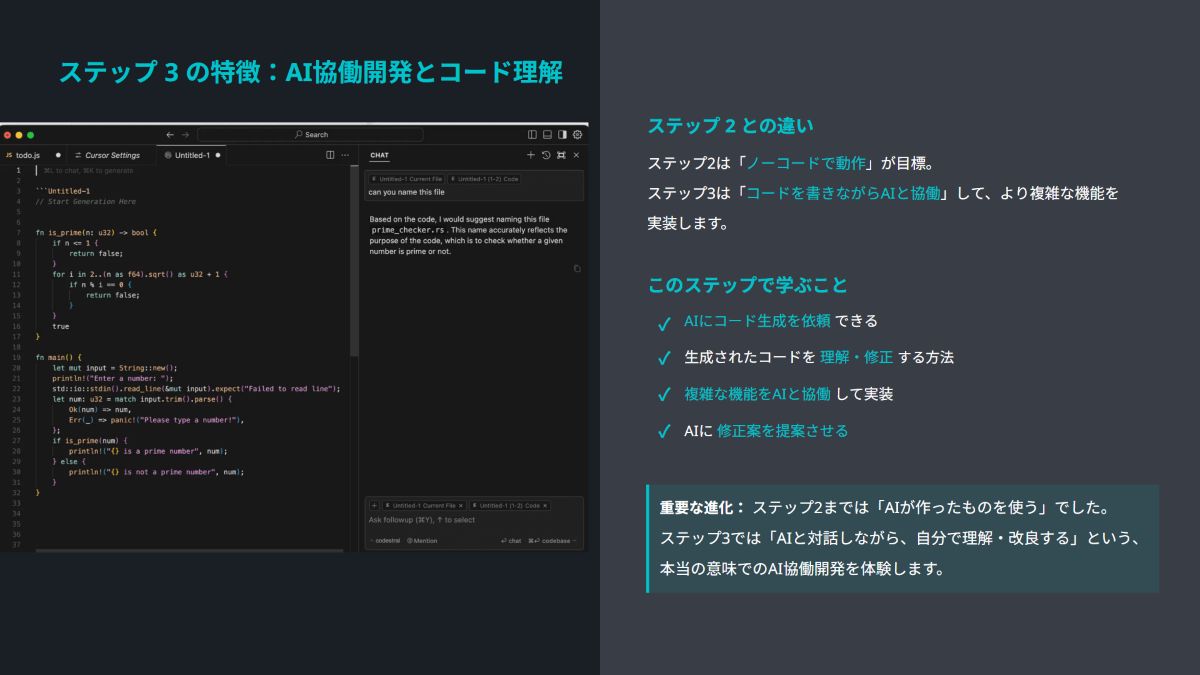Toggle the bottom panel layout button
The width and height of the screenshot is (1200, 675).
click(x=547, y=135)
